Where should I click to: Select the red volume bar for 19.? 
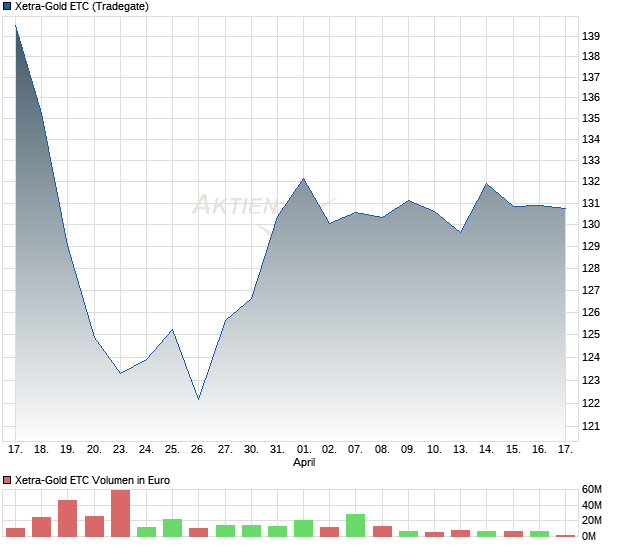pos(67,518)
